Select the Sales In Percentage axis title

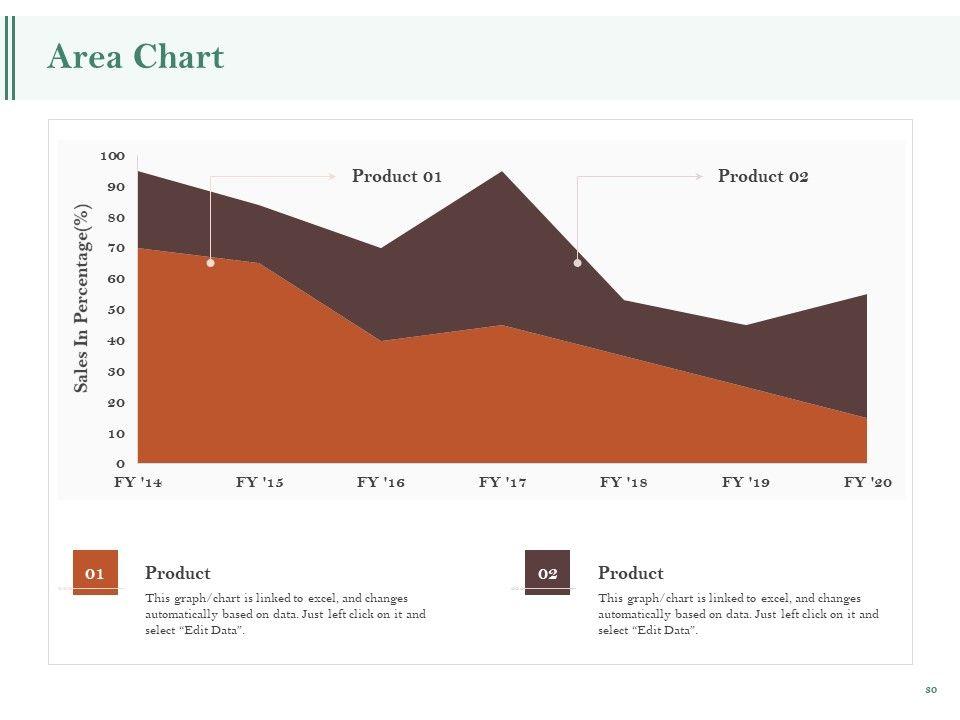(x=83, y=298)
